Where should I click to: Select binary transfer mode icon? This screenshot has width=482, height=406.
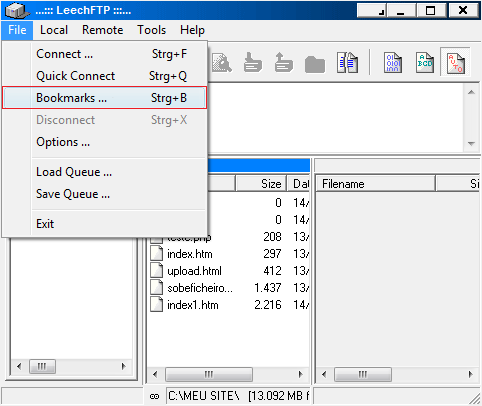click(393, 62)
